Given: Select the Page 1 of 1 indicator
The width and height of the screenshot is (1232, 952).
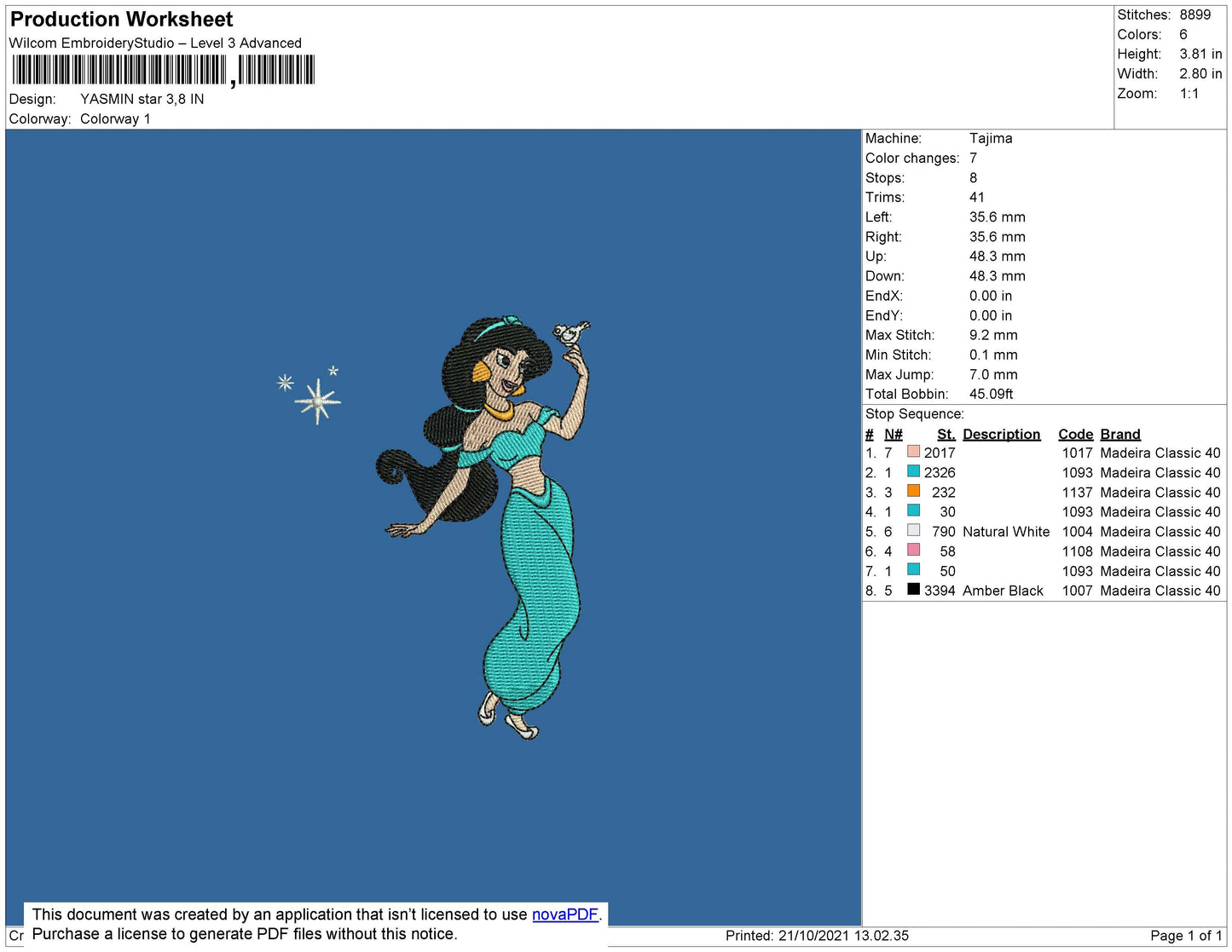Looking at the screenshot, I should 1186,935.
